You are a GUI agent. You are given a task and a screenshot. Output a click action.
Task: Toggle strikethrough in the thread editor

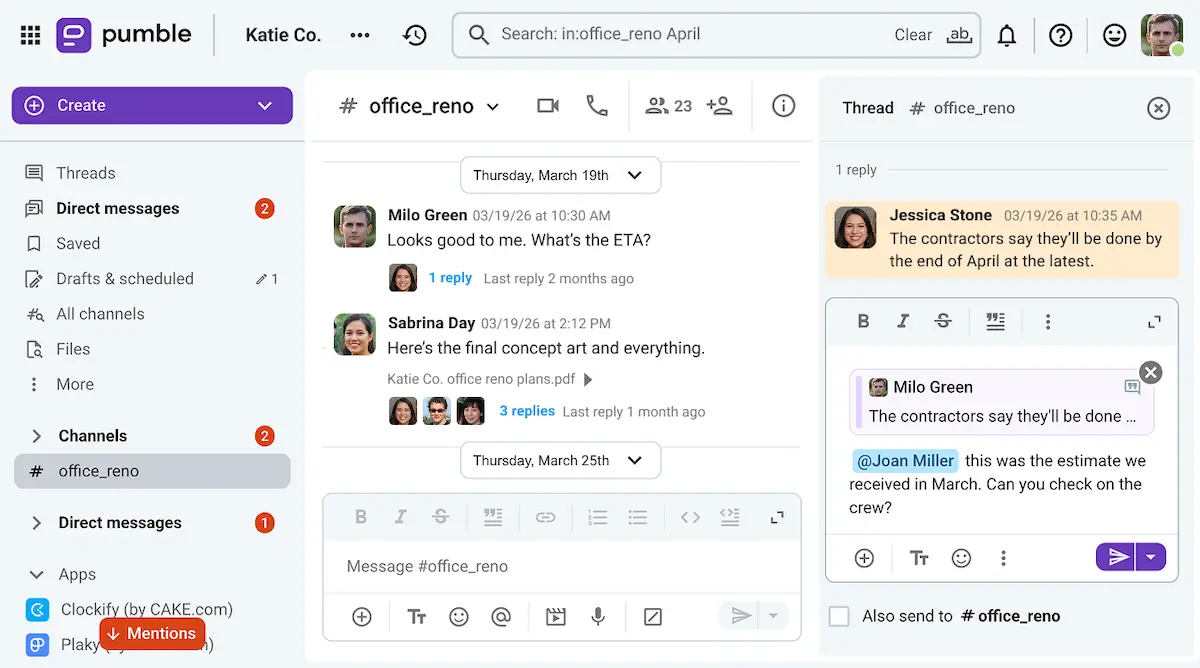[x=943, y=321]
